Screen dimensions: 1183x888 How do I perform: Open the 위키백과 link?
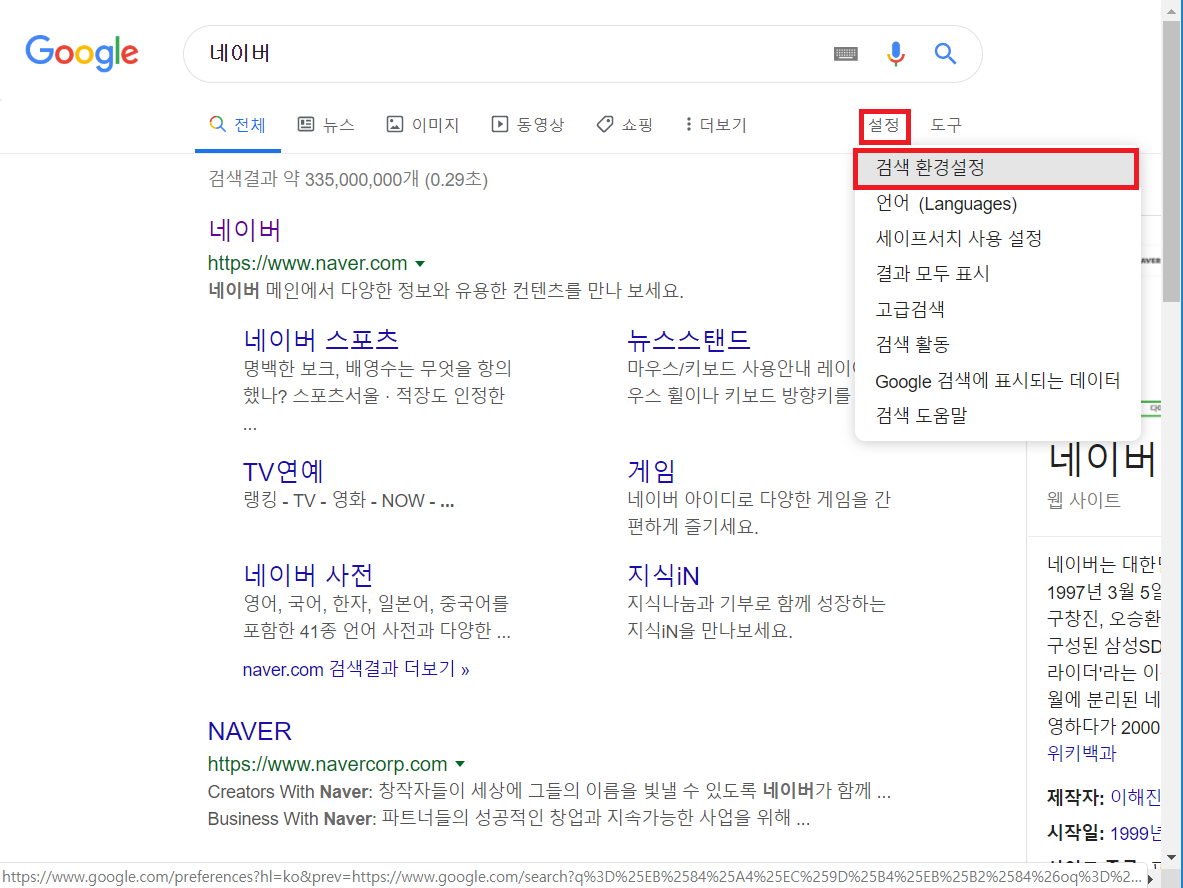point(1081,753)
